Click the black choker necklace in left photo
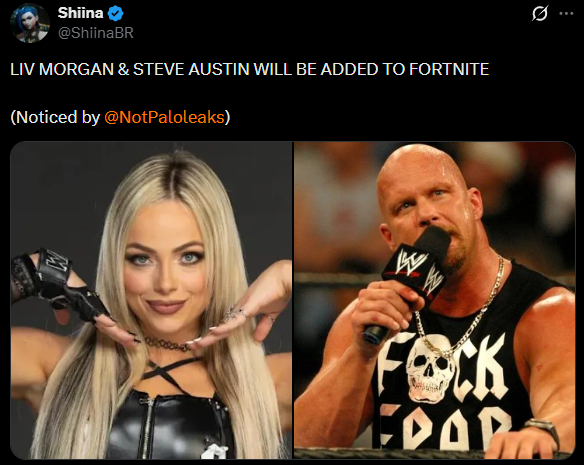 [166, 343]
